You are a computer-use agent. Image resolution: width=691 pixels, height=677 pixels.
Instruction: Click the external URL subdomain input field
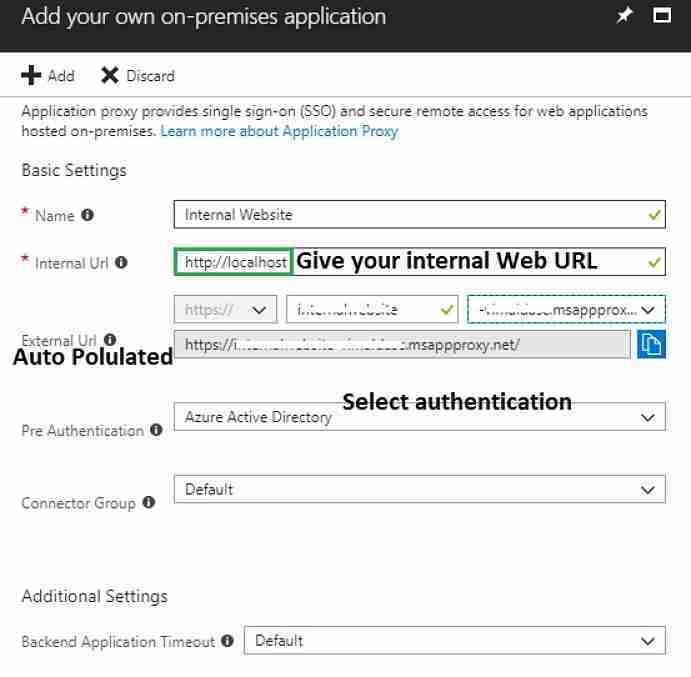pos(372,309)
